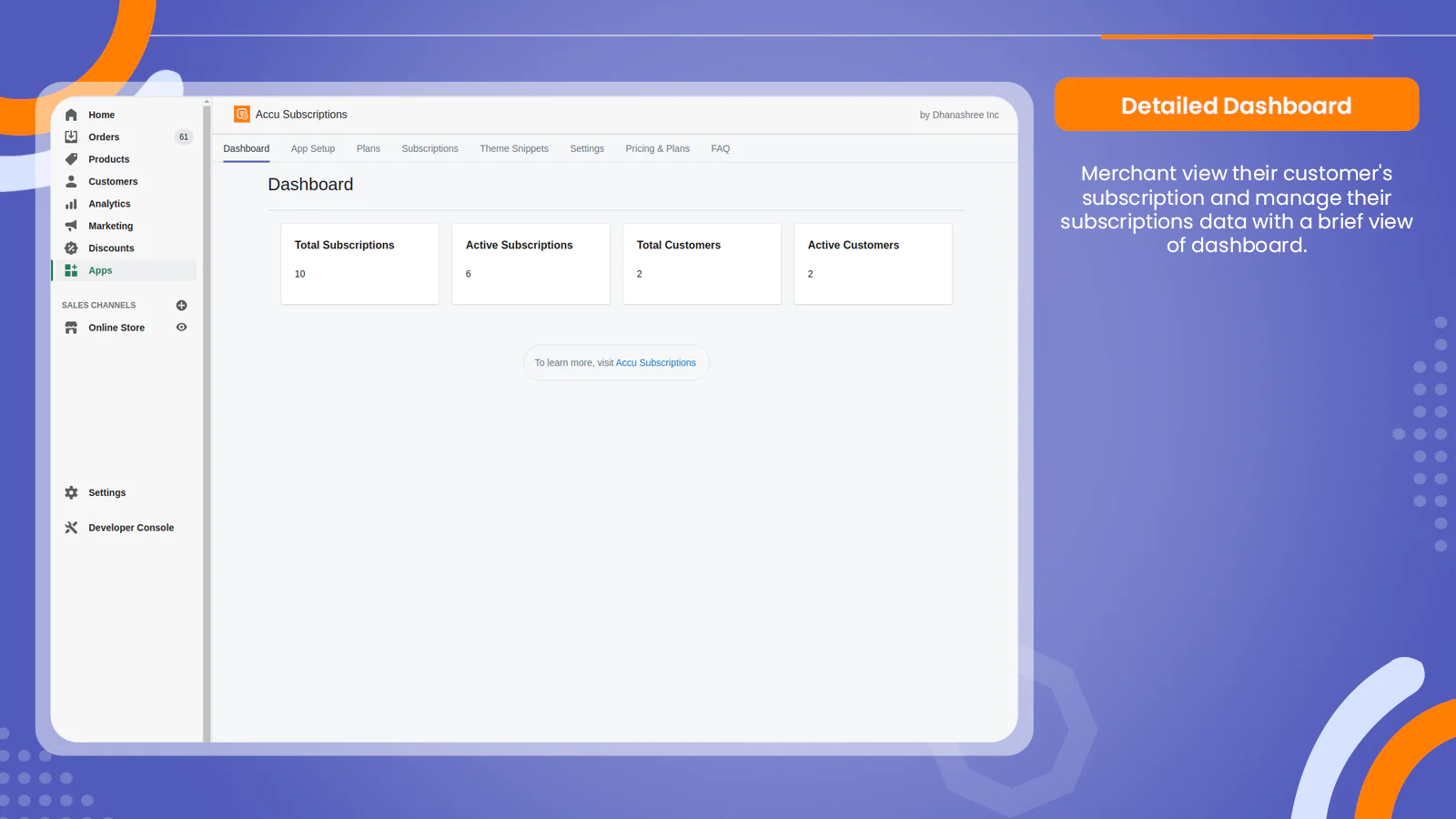The width and height of the screenshot is (1456, 819).
Task: Switch to the Theme Snippets tab
Action: [x=514, y=148]
